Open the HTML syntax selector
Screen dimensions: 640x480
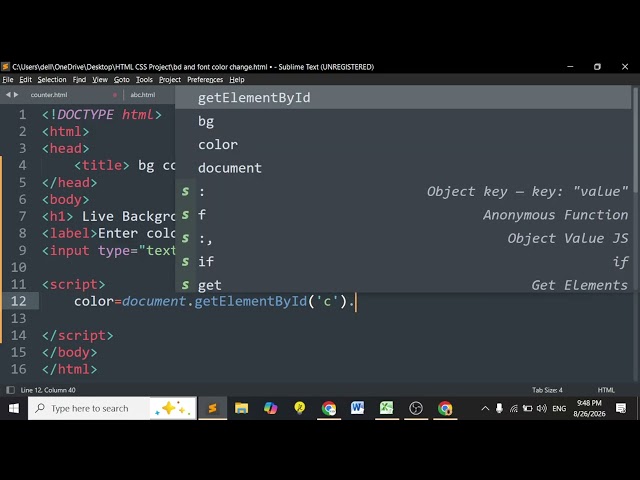coord(606,390)
